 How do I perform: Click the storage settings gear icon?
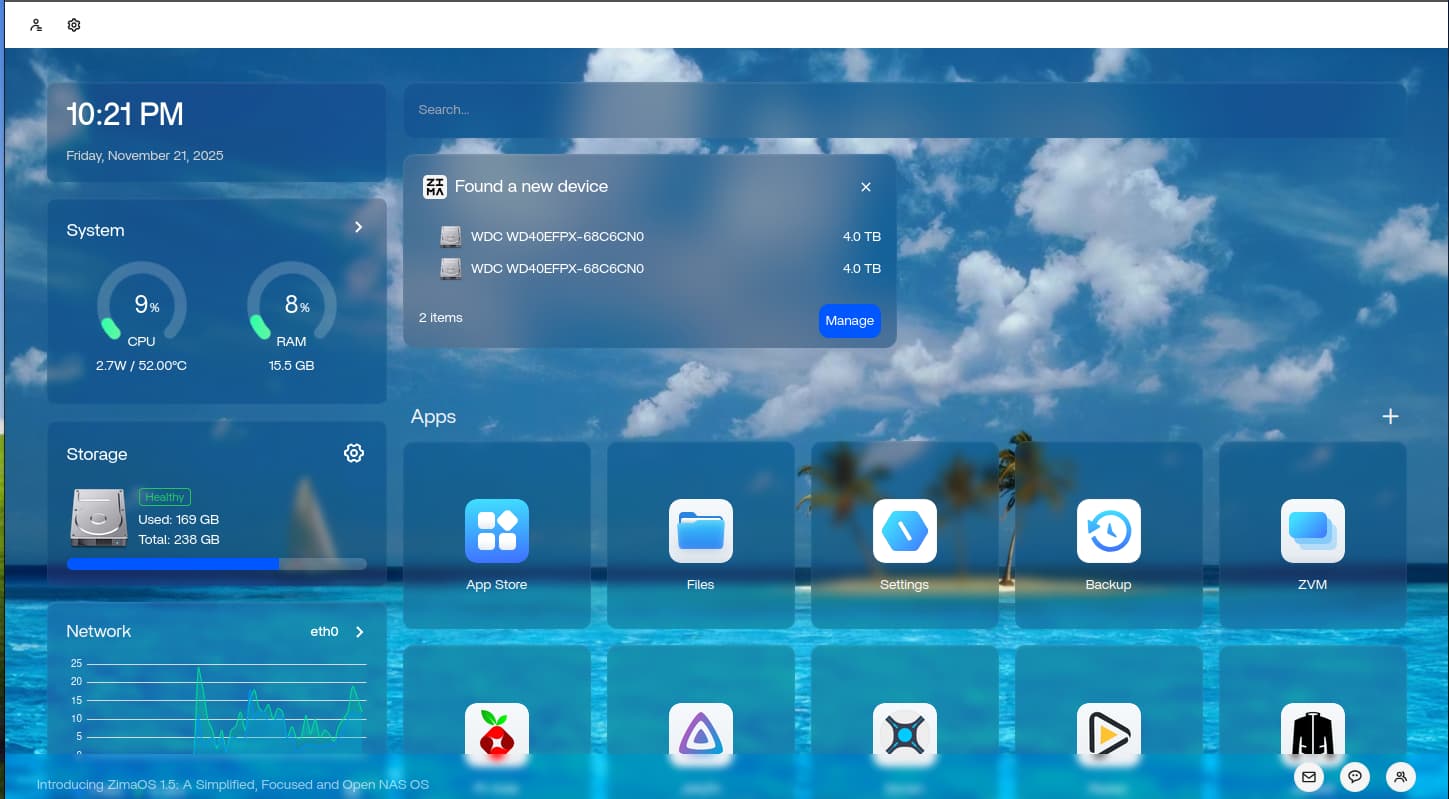coord(353,453)
